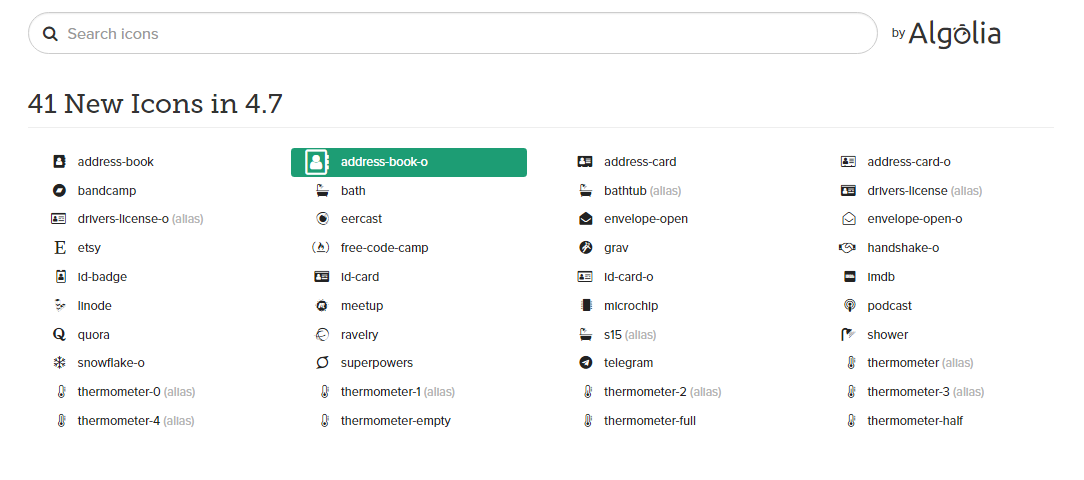
Task: Click the superpowers icon
Action: click(x=322, y=363)
